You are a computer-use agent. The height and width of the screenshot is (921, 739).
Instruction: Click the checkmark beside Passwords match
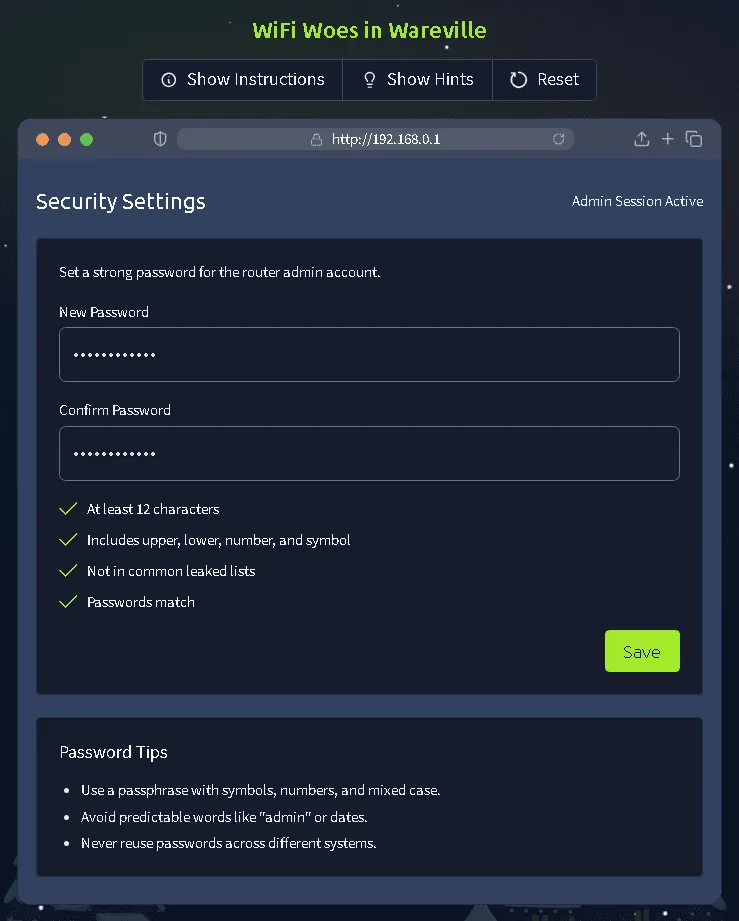pos(68,602)
